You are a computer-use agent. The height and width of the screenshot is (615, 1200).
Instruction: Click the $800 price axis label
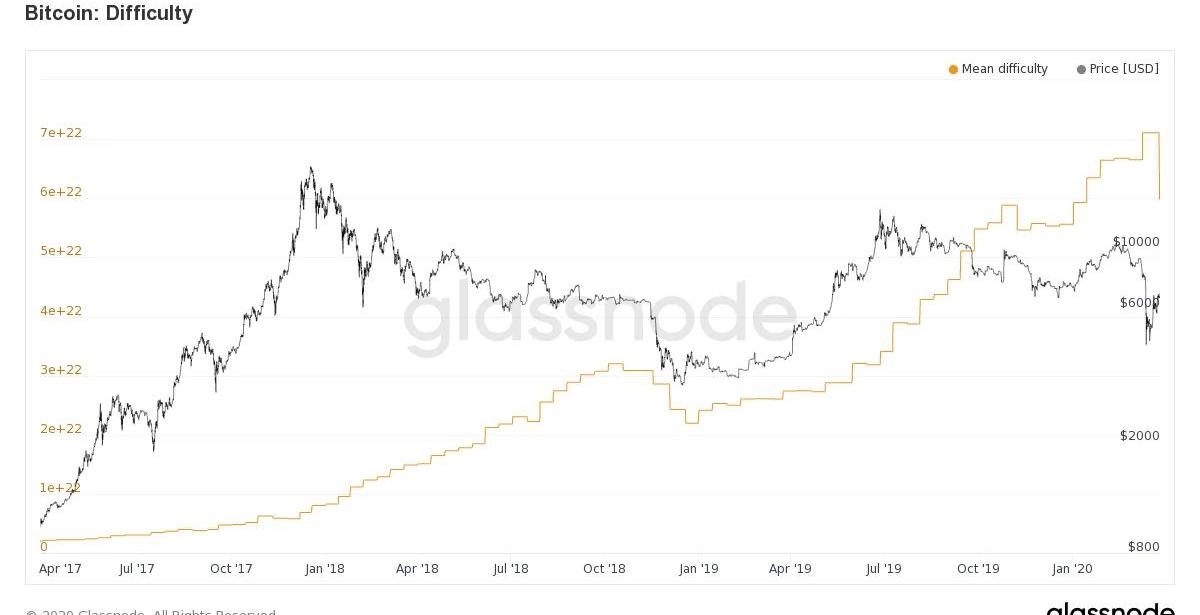point(1143,547)
